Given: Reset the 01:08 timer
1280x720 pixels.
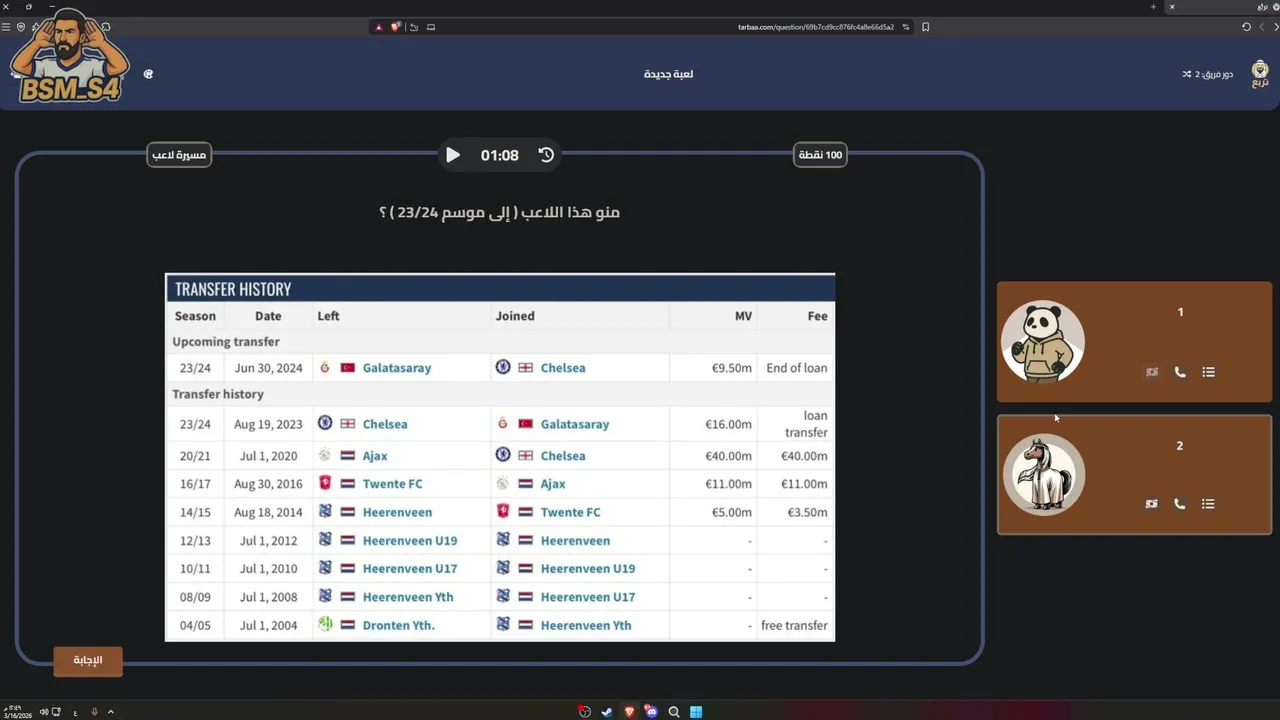Looking at the screenshot, I should [x=546, y=155].
